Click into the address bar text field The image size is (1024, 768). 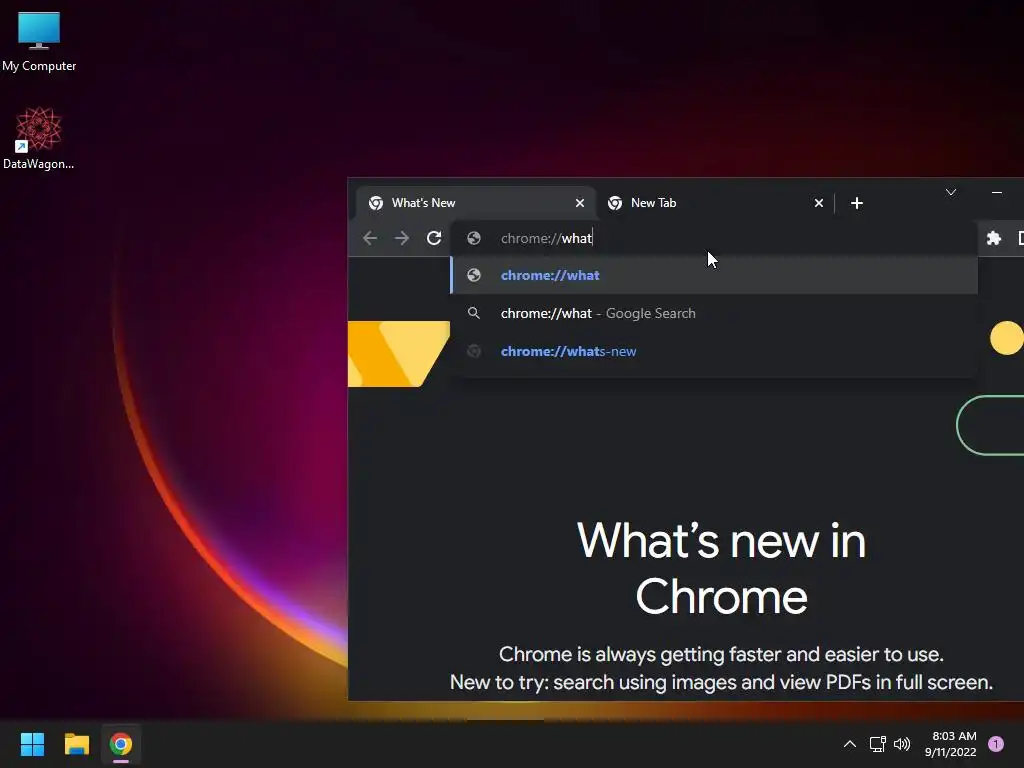pyautogui.click(x=714, y=238)
